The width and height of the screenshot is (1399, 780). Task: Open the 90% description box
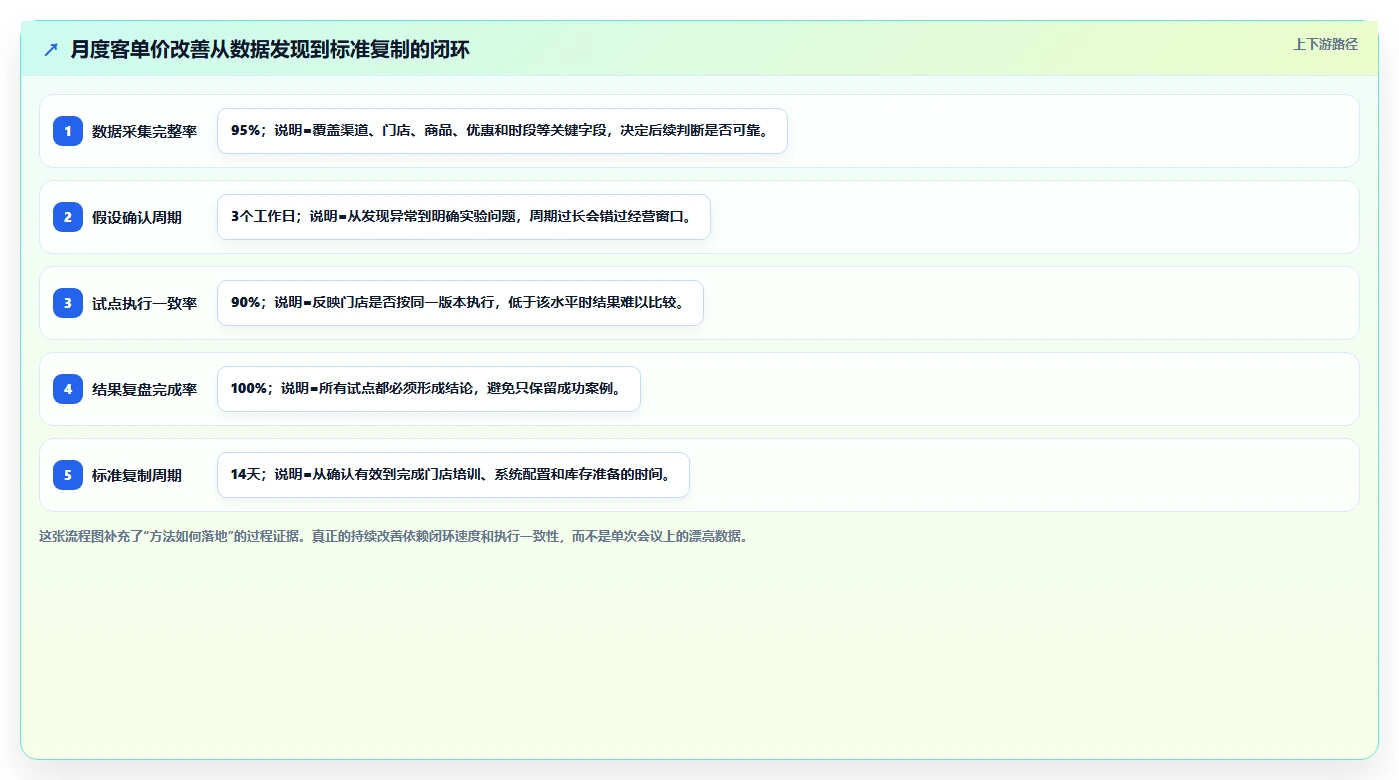tap(460, 303)
